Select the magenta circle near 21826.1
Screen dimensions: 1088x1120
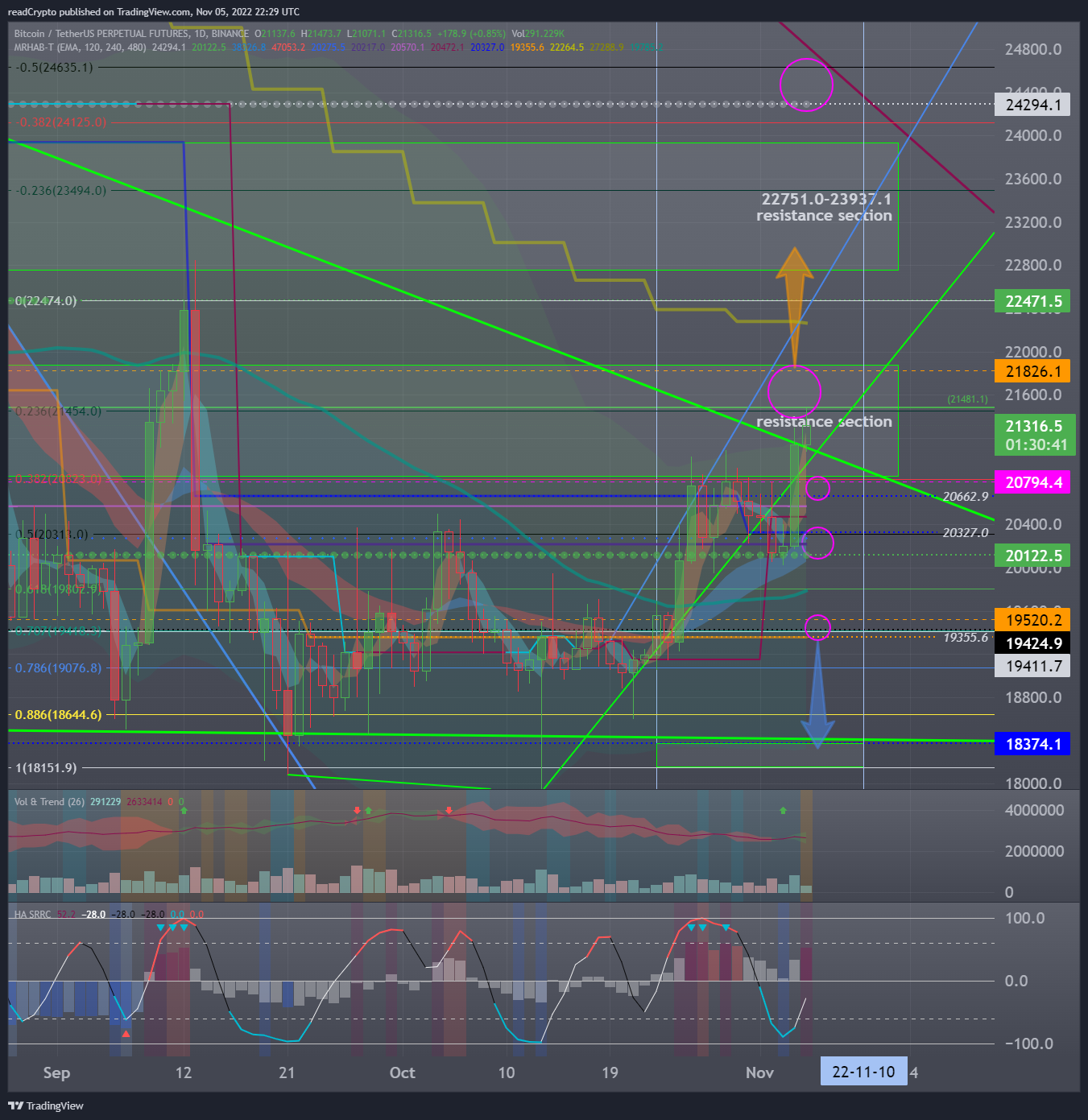pos(795,391)
